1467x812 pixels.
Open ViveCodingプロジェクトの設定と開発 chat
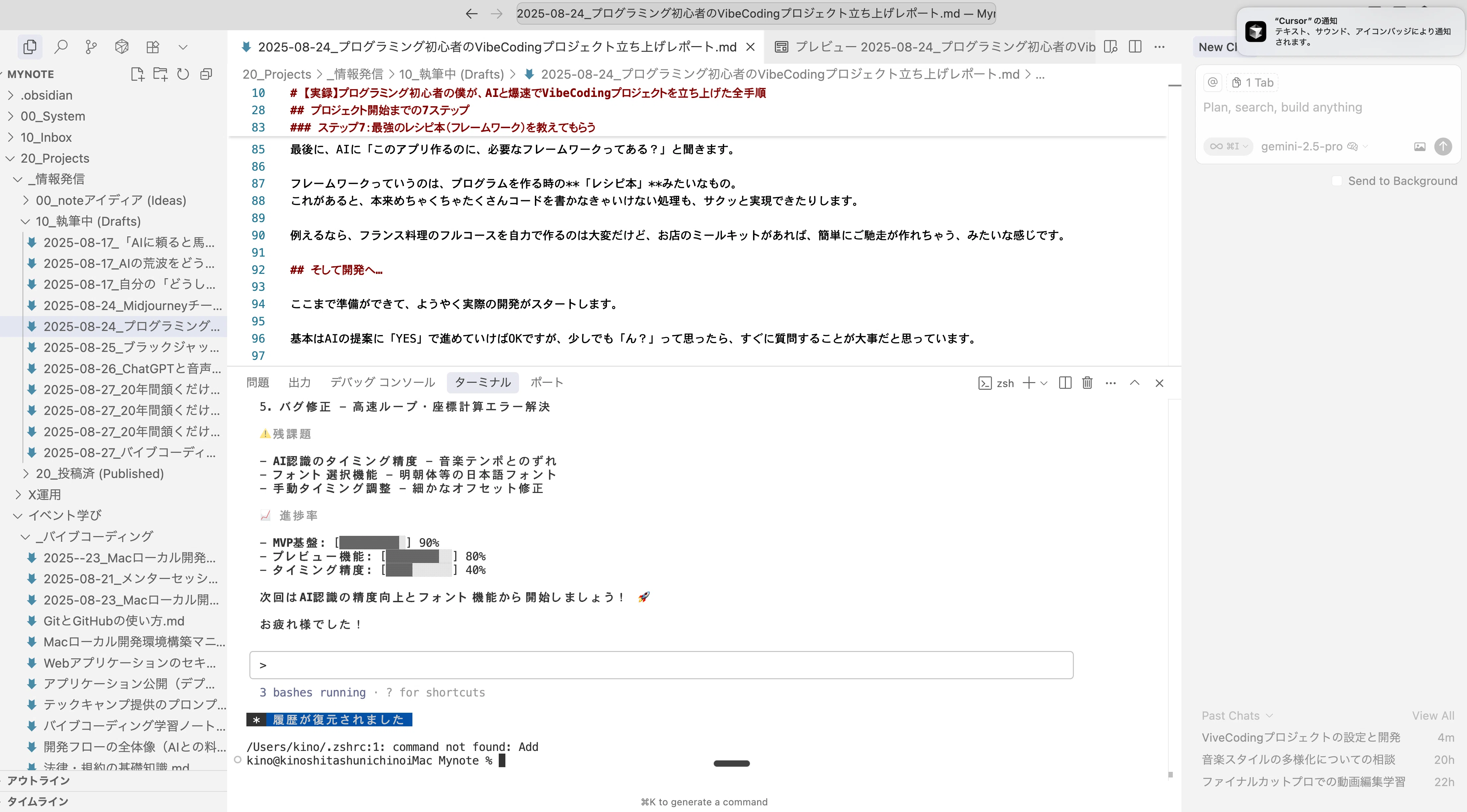(1328, 737)
